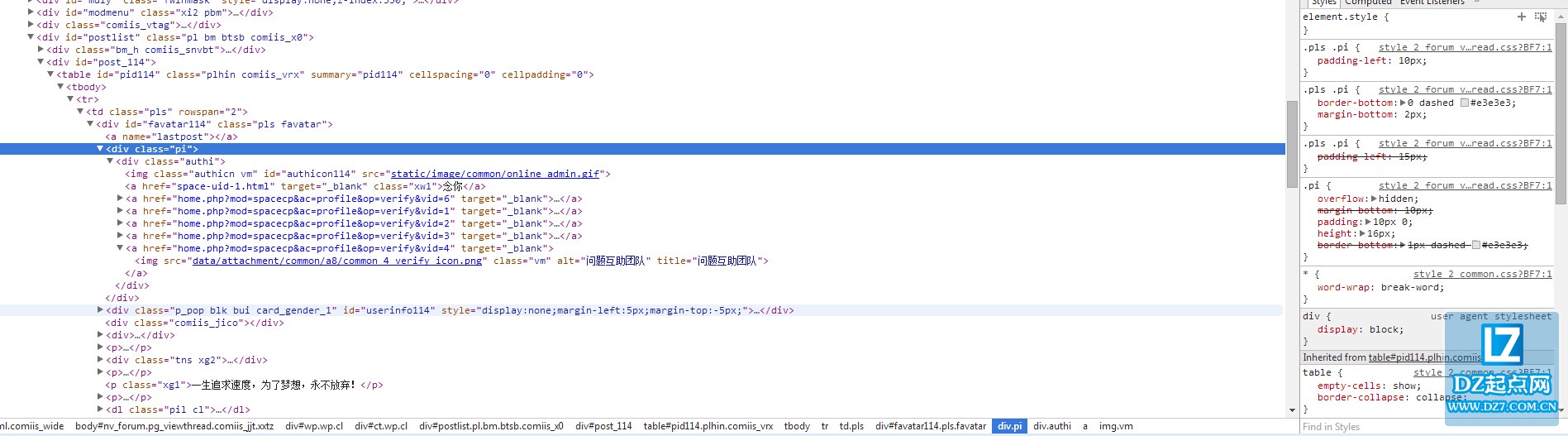Select div#ct.wp.cl breadcrumb
The width and height of the screenshot is (1568, 436).
(381, 426)
